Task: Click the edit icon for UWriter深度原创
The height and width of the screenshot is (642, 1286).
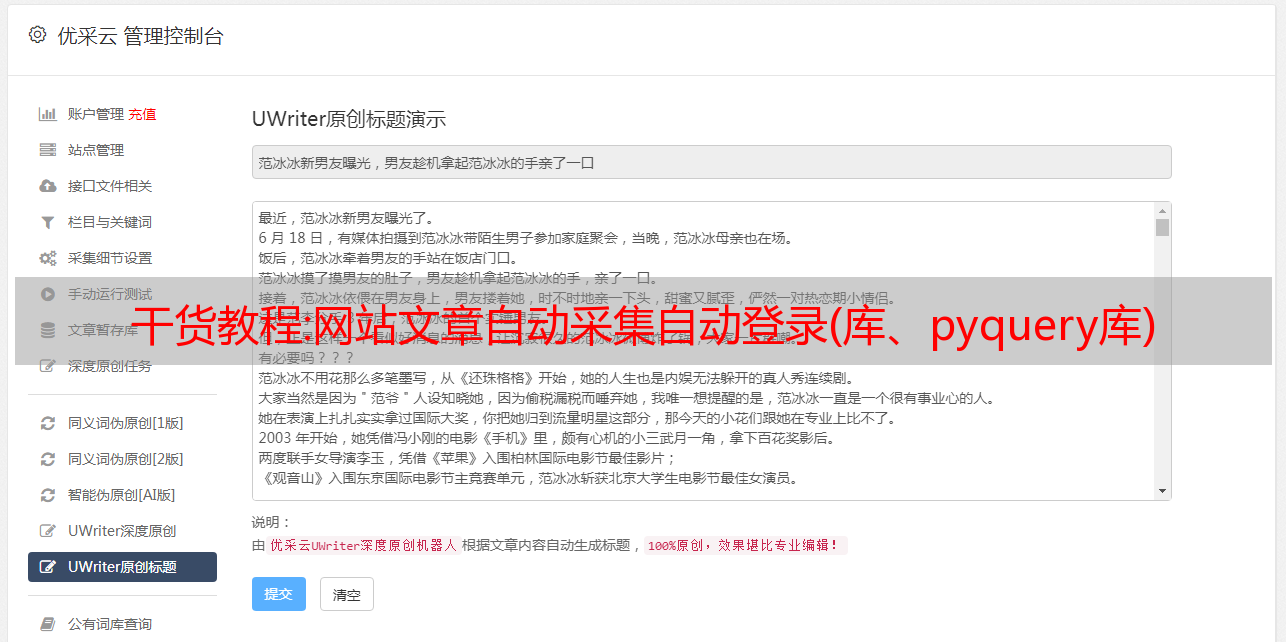Action: pyautogui.click(x=47, y=531)
